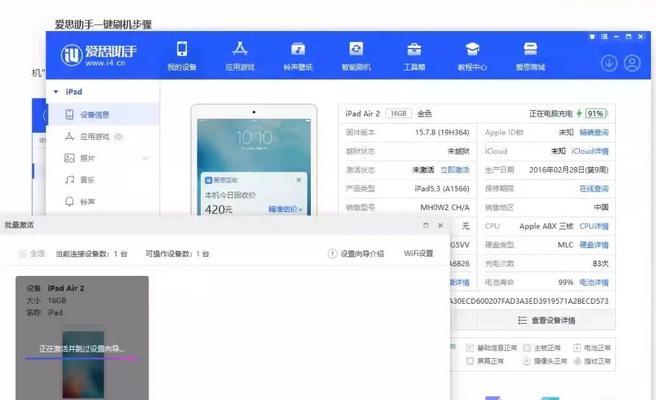Click the 16GB capacity badge
This screenshot has width=656, height=400.
tap(398, 113)
